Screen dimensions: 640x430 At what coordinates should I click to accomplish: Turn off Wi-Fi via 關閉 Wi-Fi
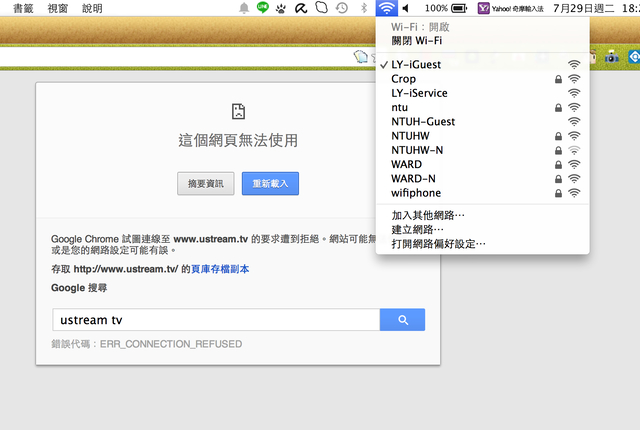tap(482, 41)
